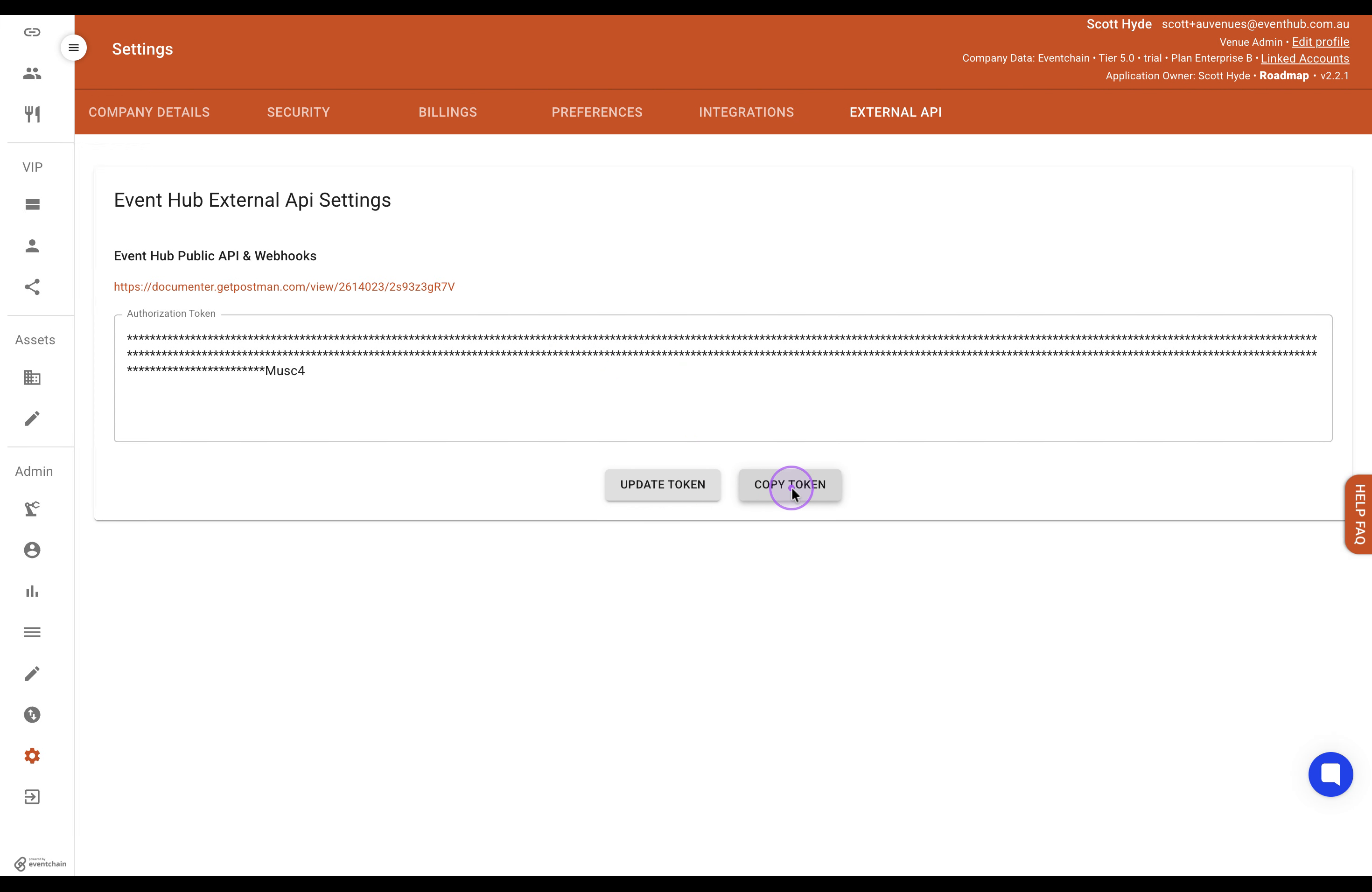
Task: Open the robot arm icon under Admin
Action: [32, 509]
